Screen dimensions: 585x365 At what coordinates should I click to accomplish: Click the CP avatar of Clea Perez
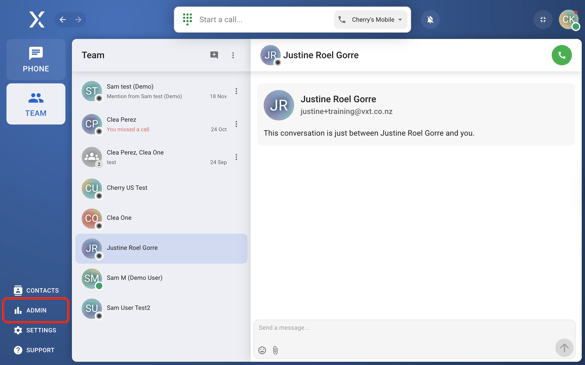pos(92,124)
